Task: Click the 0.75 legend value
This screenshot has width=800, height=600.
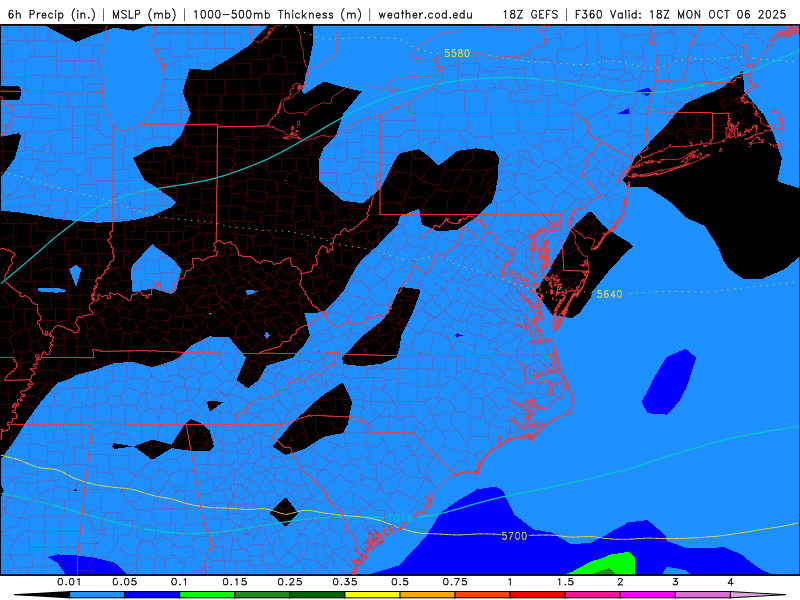Action: click(455, 582)
